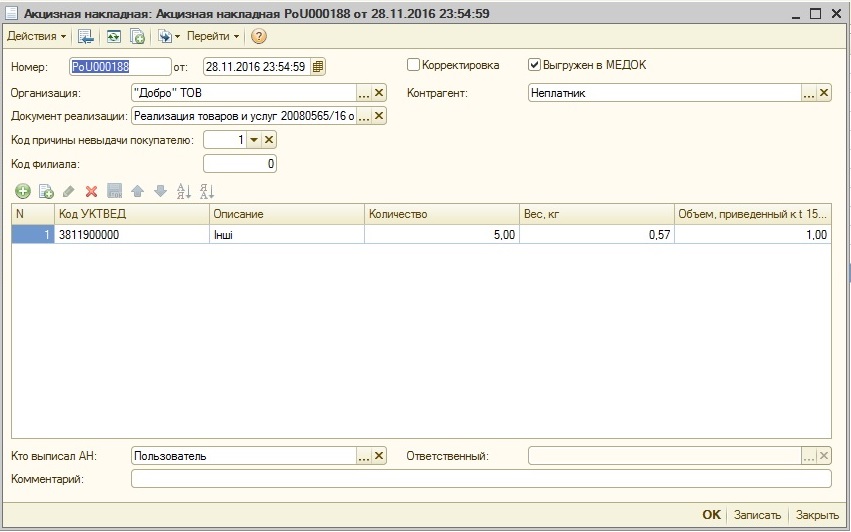Click the OK button

pyautogui.click(x=711, y=515)
